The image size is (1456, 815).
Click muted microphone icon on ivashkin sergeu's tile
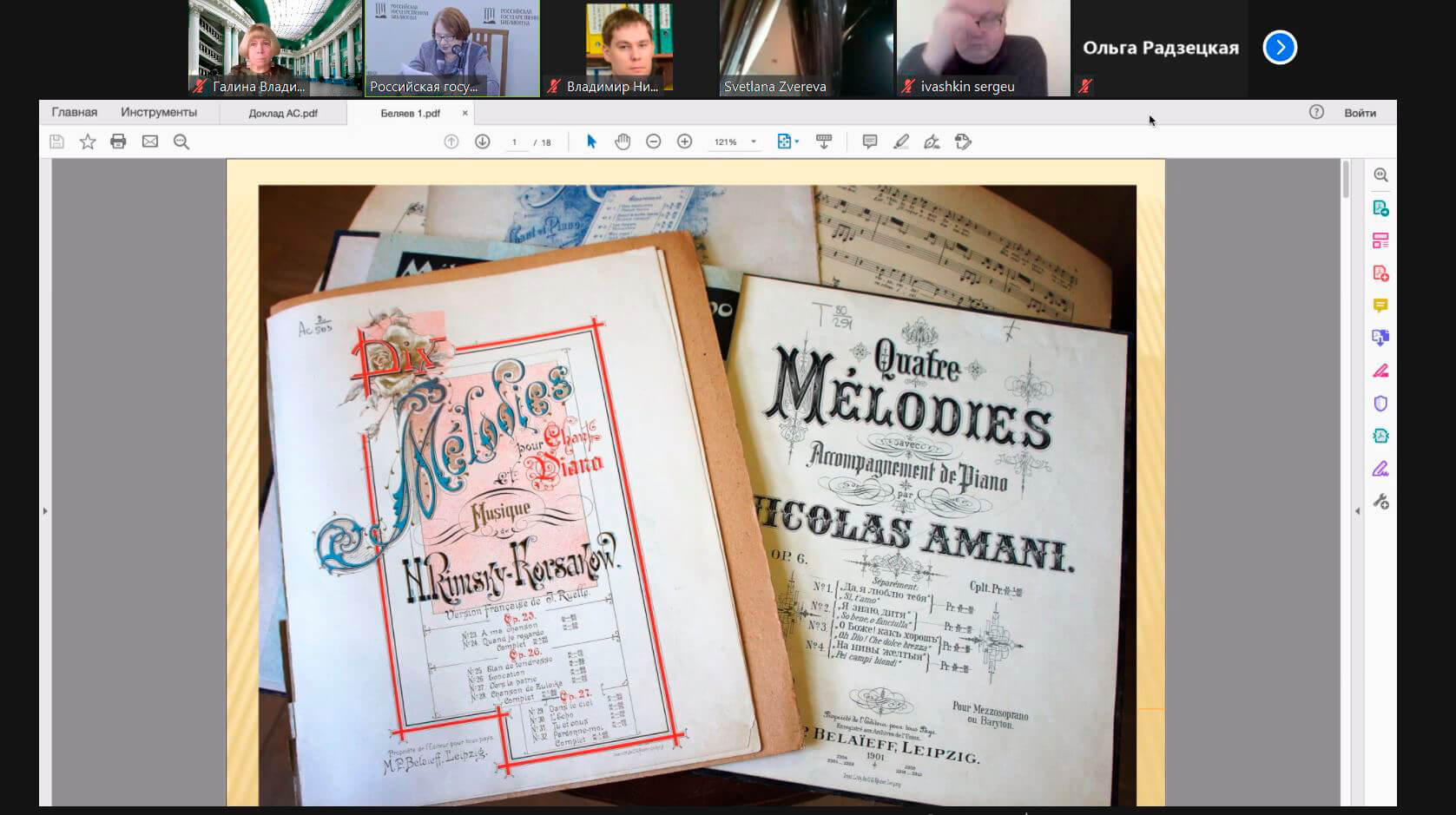908,86
